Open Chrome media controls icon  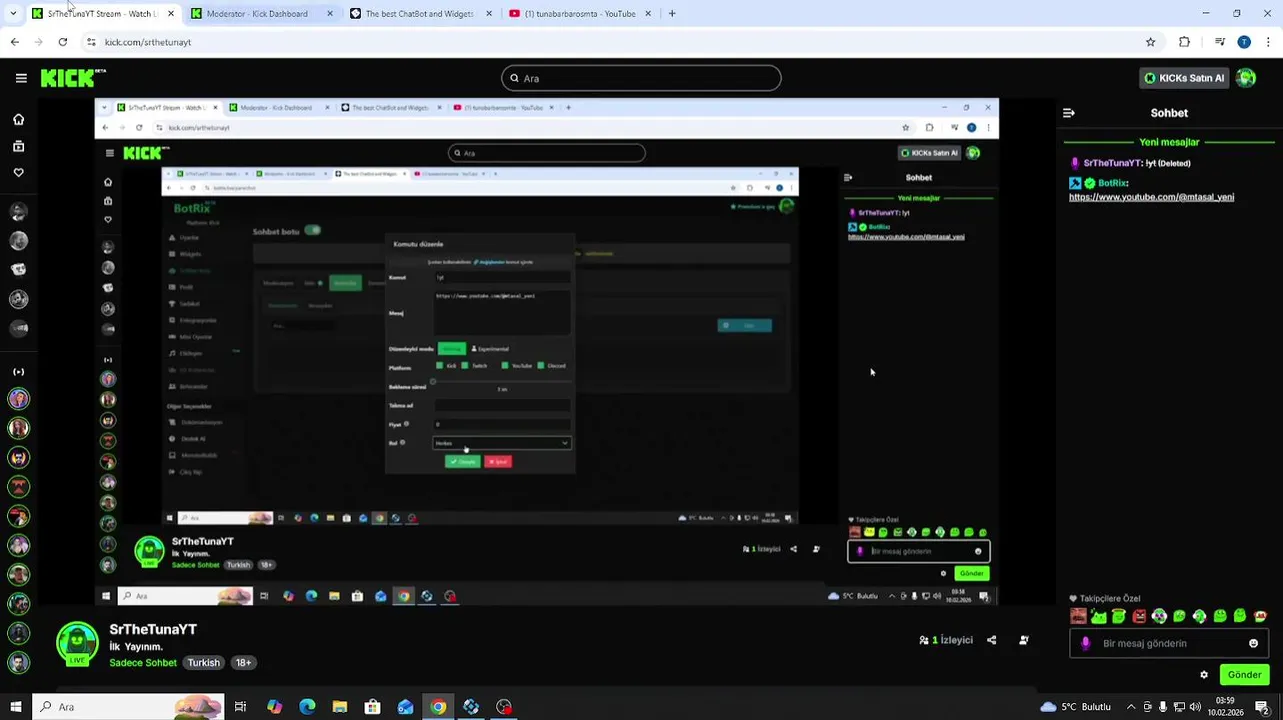tap(1220, 42)
